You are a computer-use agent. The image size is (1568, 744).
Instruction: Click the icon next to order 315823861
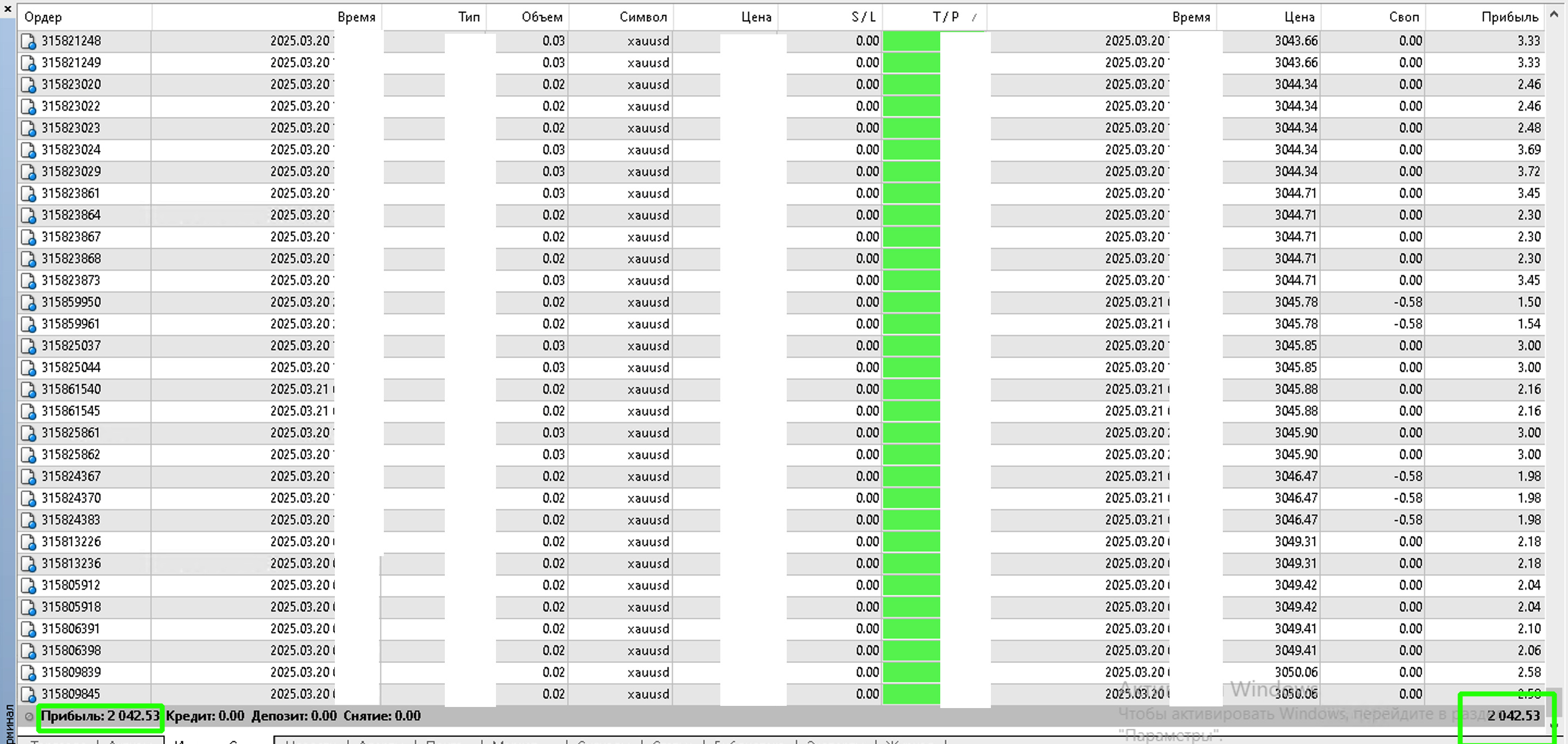pos(28,193)
